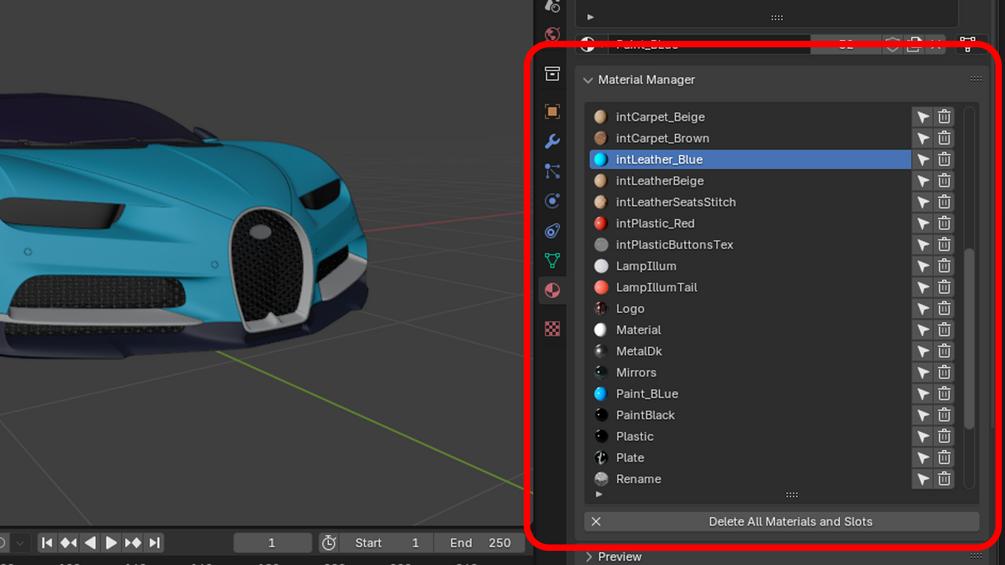This screenshot has height=565, width=1005.
Task: Open the World properties tab
Action: pos(552,34)
